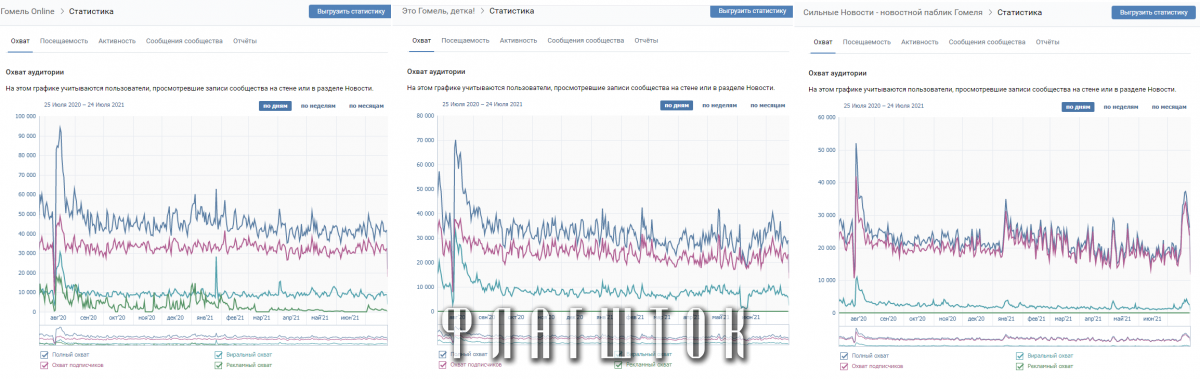Open Посещаемость tab in Гомель Online panel
Screen dimensions: 1200x379
click(64, 41)
